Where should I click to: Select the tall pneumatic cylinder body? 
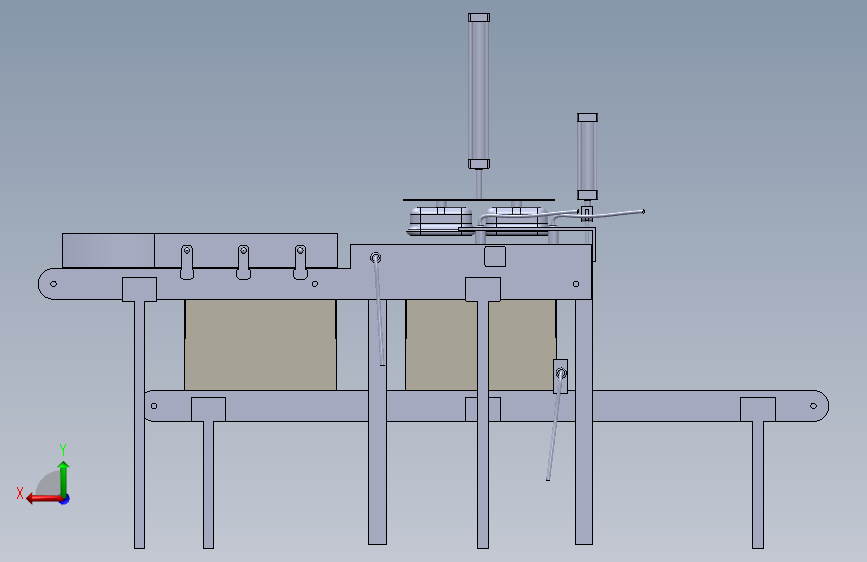click(479, 91)
